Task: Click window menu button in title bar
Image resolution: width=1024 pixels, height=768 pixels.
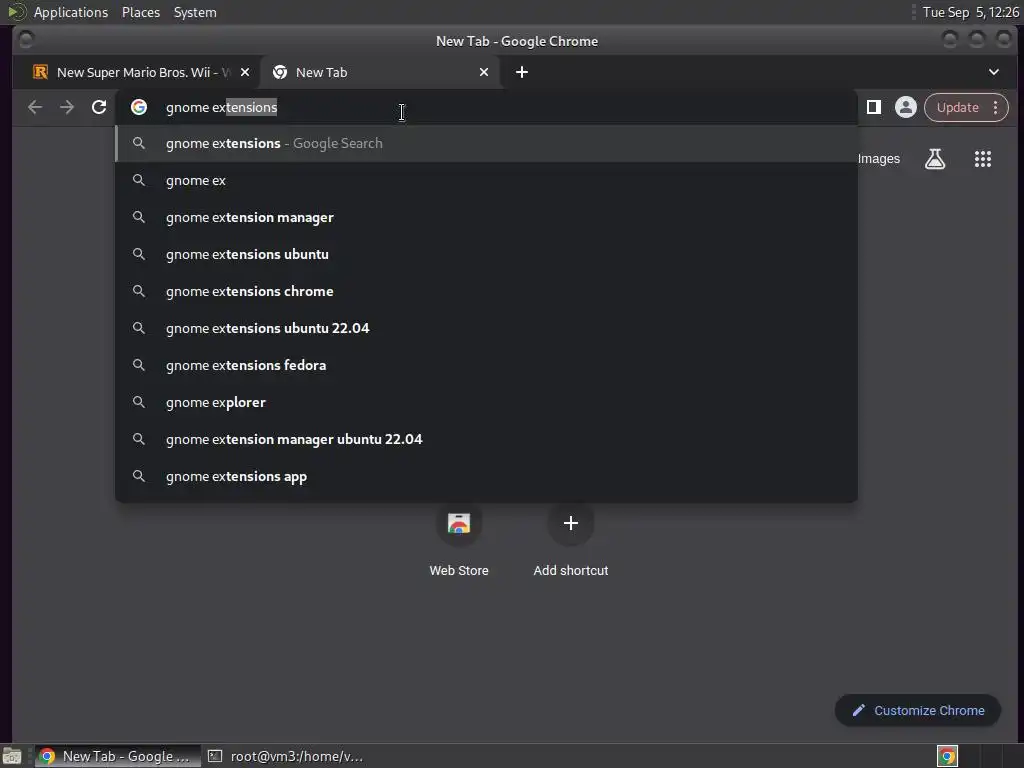Action: (26, 40)
